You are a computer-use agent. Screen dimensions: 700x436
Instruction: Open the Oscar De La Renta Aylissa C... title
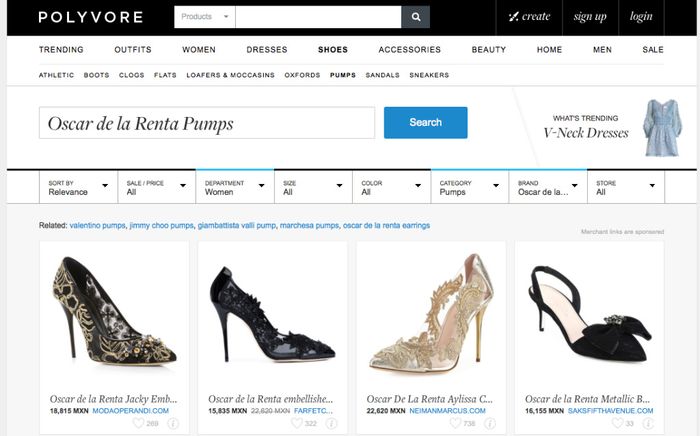[429, 399]
